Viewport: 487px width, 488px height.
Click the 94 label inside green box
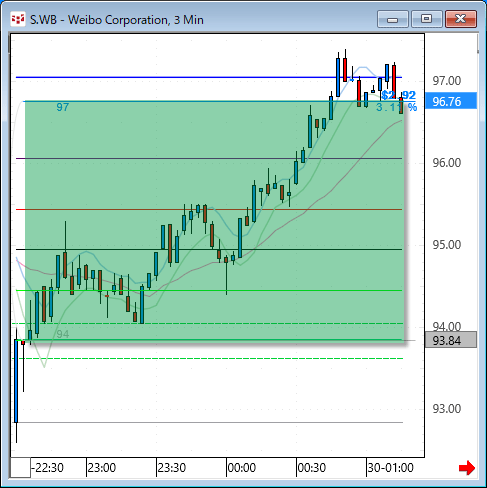point(63,334)
